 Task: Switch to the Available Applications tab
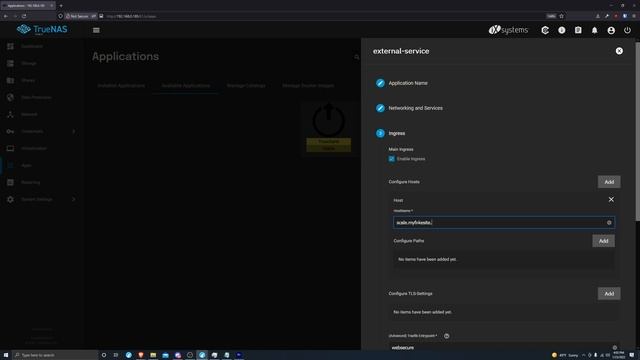click(x=186, y=86)
